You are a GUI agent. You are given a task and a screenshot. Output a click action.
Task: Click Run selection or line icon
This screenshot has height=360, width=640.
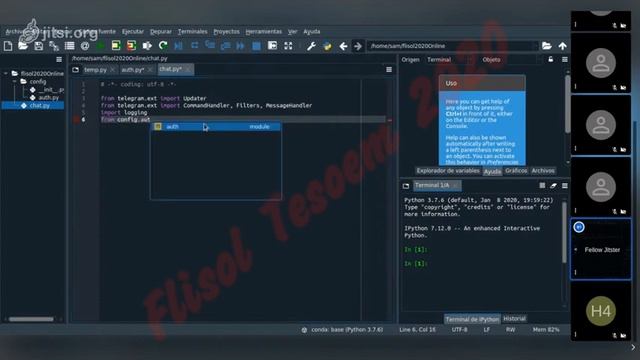pos(147,46)
